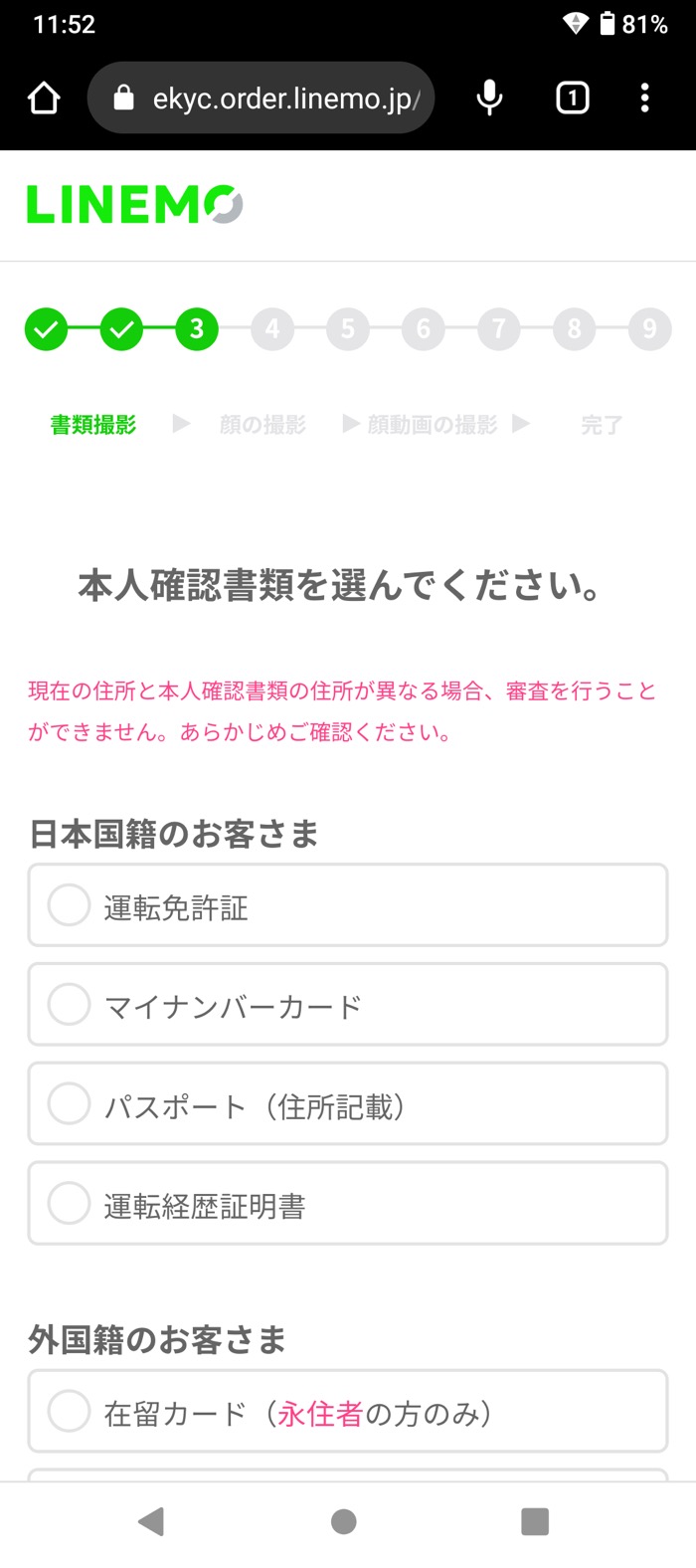696x1568 pixels.
Task: Open the Chrome tab switcher
Action: (x=572, y=98)
